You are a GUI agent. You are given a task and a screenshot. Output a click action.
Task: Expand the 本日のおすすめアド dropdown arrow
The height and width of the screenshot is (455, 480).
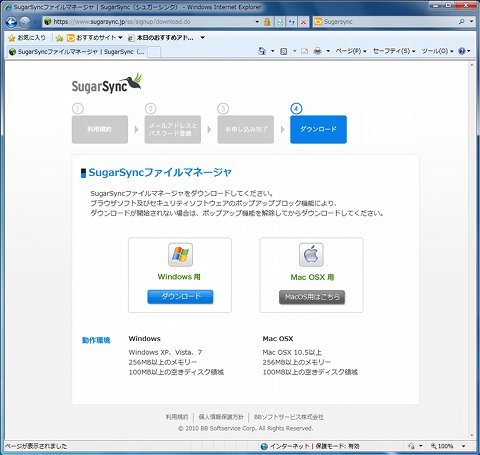pyautogui.click(x=202, y=38)
